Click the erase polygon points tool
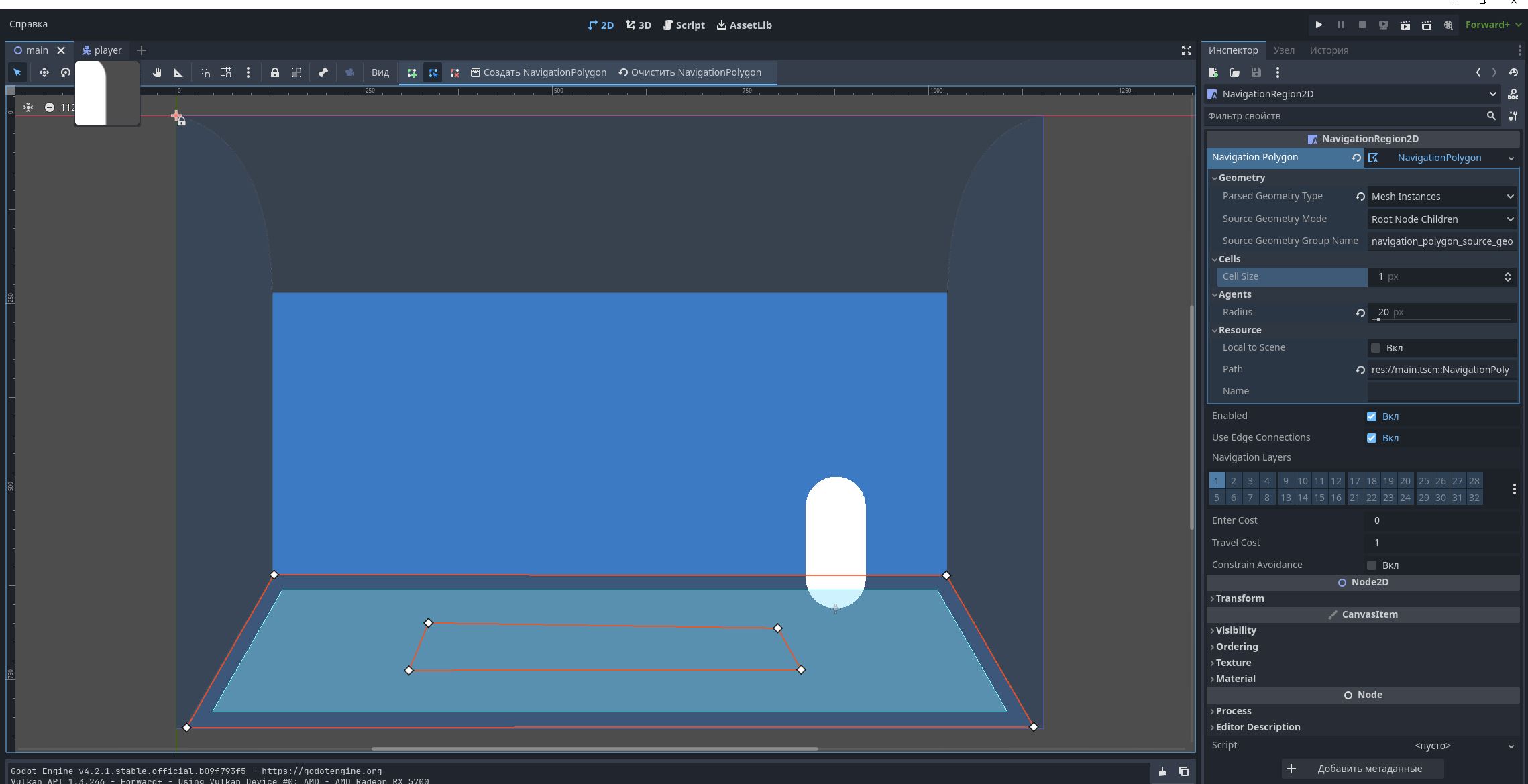Viewport: 1528px width, 784px height. (455, 72)
